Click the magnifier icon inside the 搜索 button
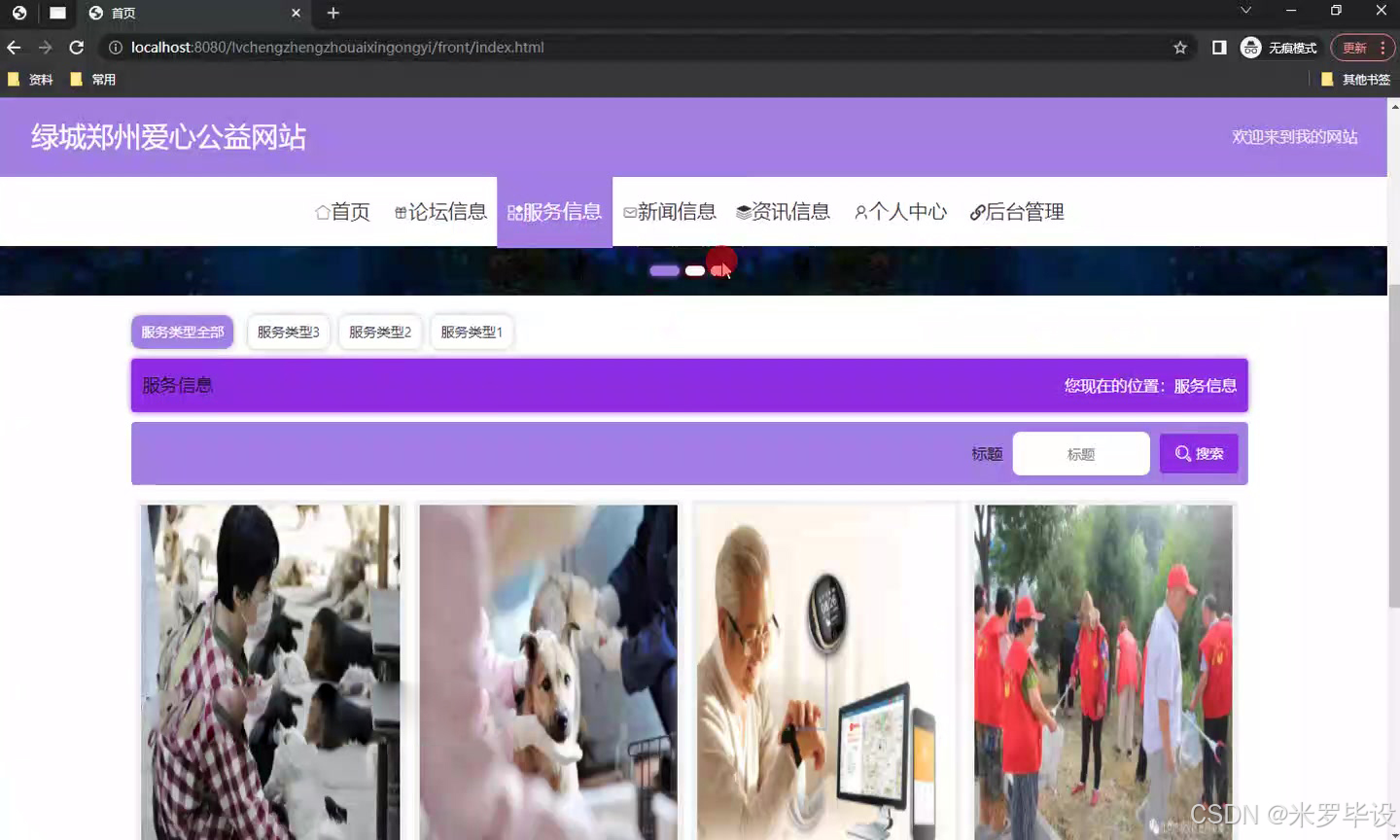 [x=1182, y=453]
